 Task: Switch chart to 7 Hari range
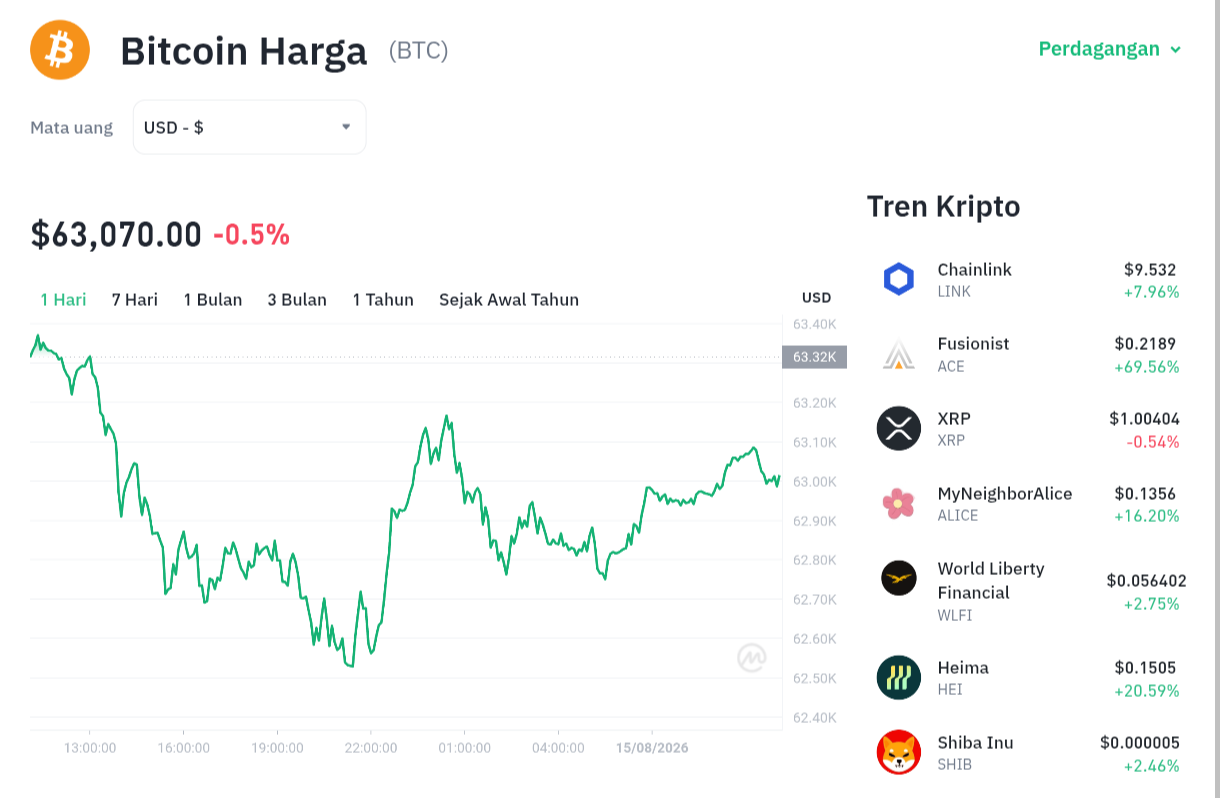pos(134,299)
